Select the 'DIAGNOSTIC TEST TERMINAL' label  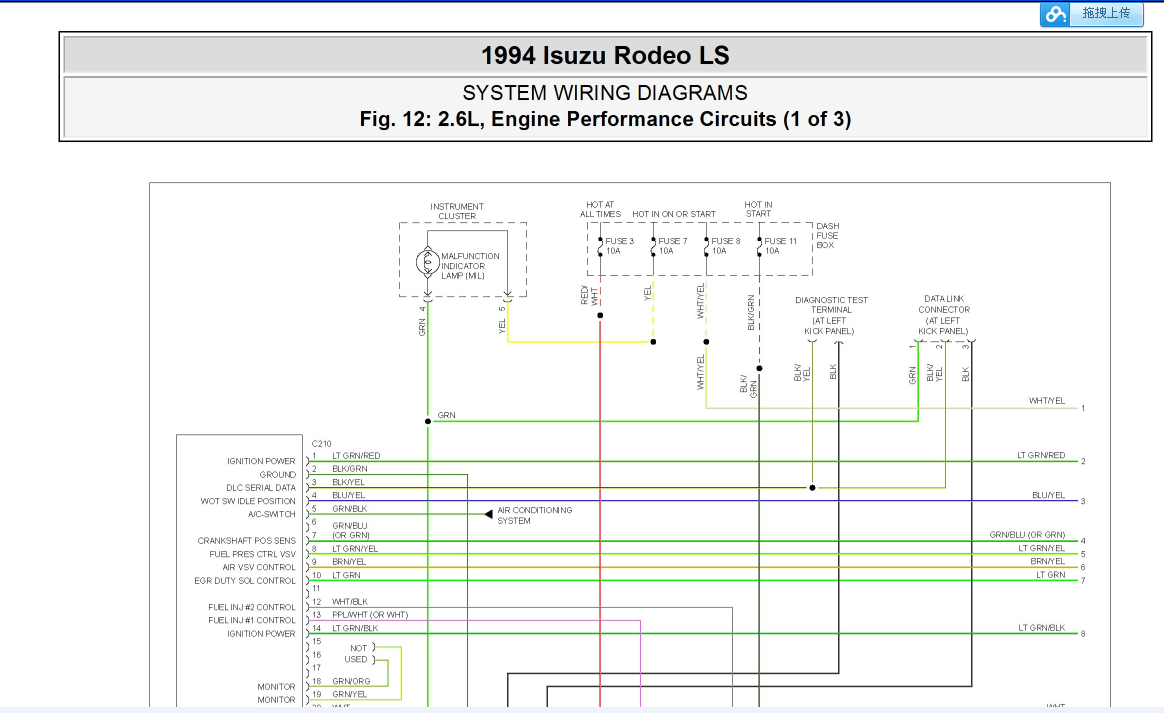(831, 316)
